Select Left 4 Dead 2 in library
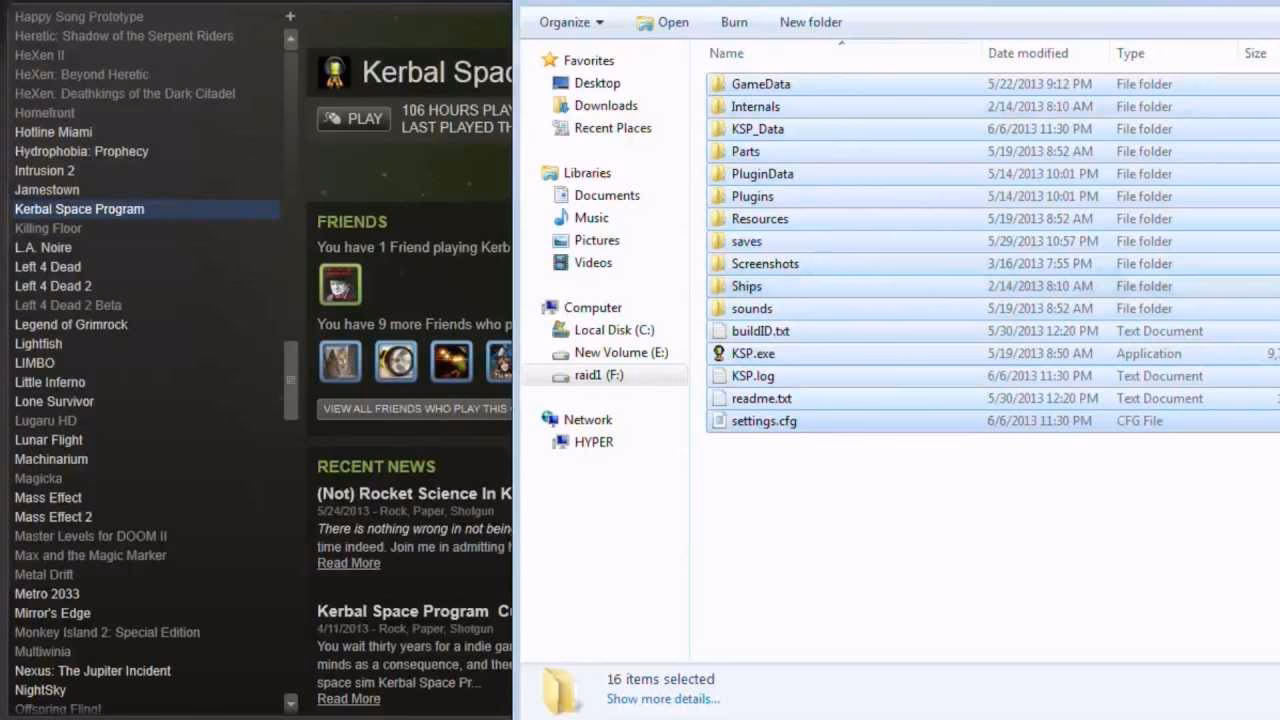The width and height of the screenshot is (1280, 720). 53,286
